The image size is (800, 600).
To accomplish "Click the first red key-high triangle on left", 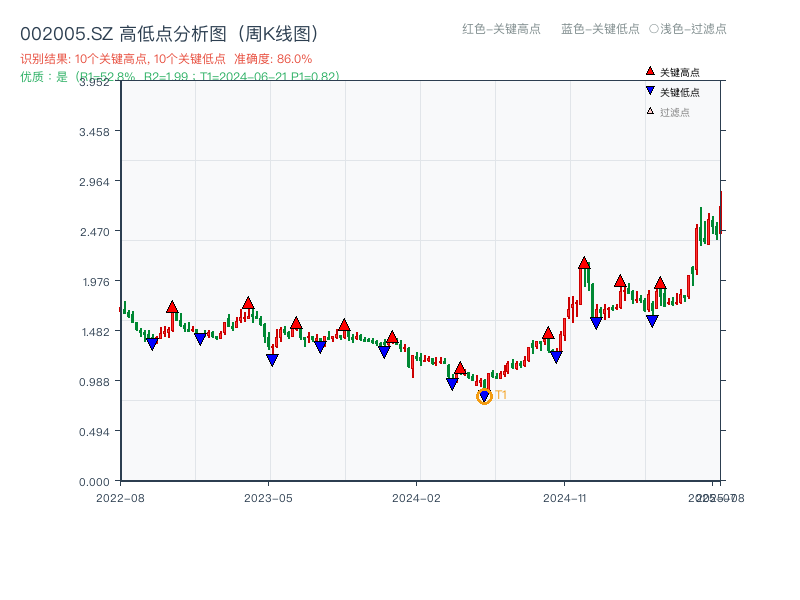I will (172, 307).
